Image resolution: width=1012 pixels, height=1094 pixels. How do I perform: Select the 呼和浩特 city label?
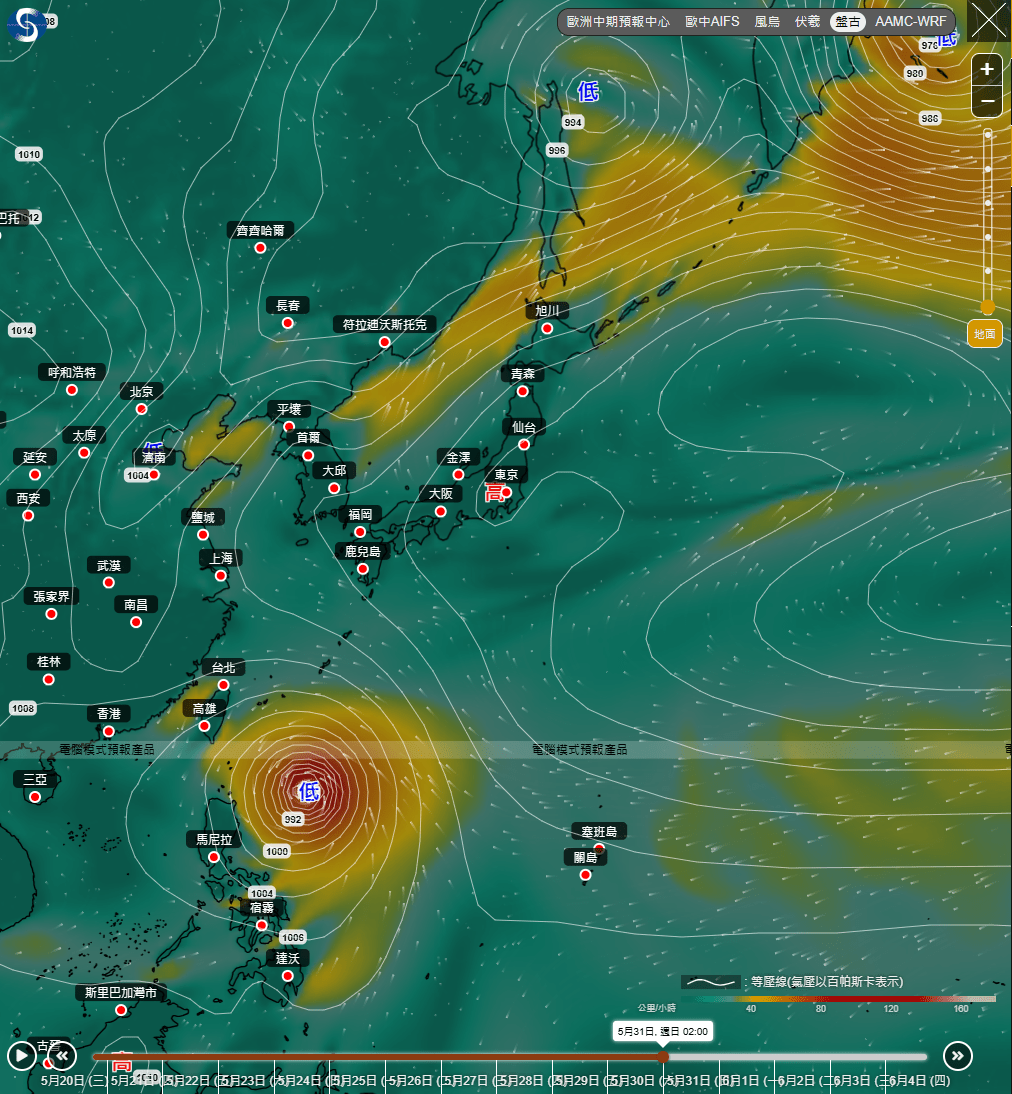click(72, 373)
